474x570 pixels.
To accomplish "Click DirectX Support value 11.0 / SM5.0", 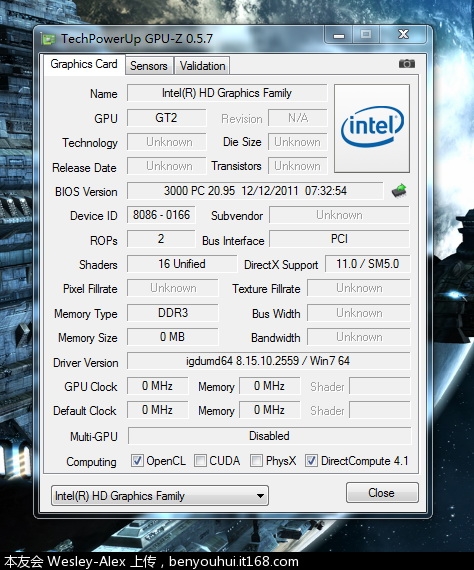I will click(x=367, y=264).
